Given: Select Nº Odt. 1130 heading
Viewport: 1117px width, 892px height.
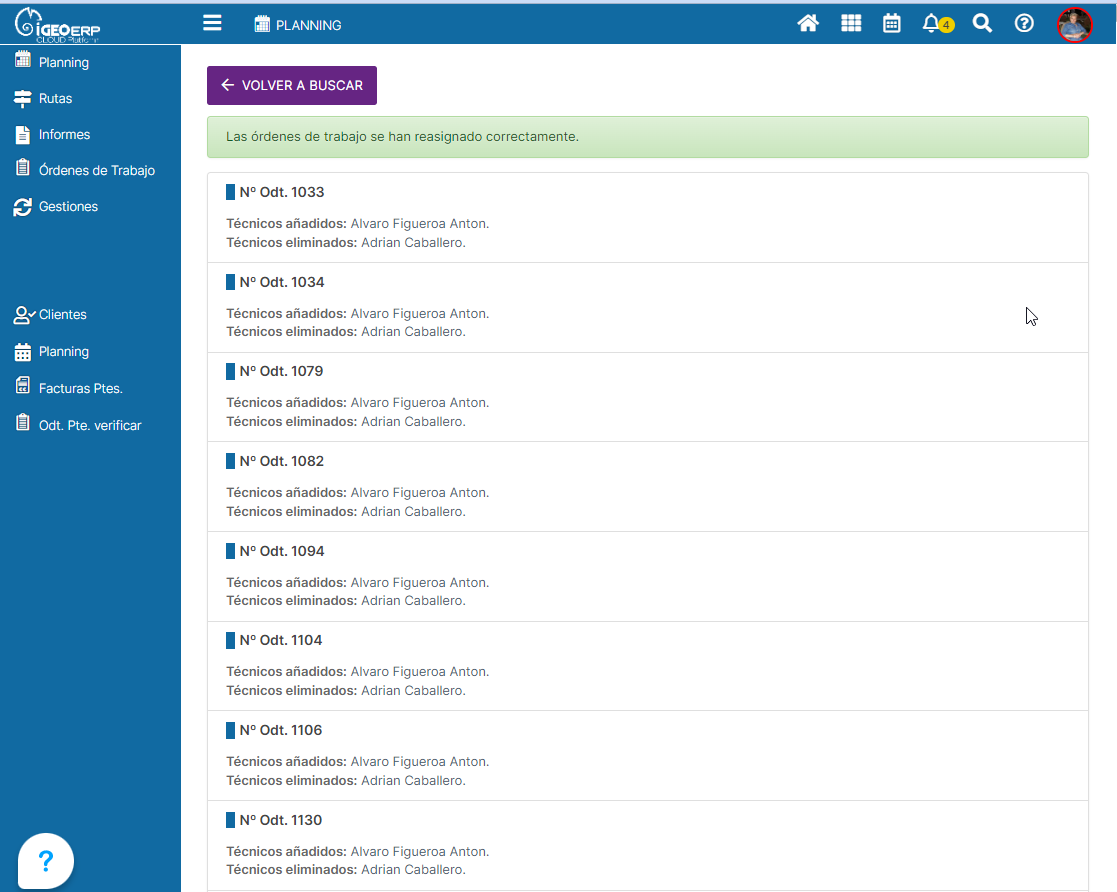Looking at the screenshot, I should coord(281,820).
